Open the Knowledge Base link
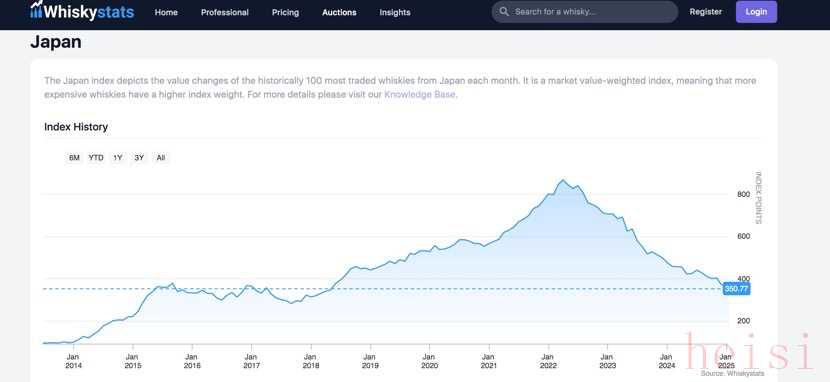 click(x=420, y=95)
